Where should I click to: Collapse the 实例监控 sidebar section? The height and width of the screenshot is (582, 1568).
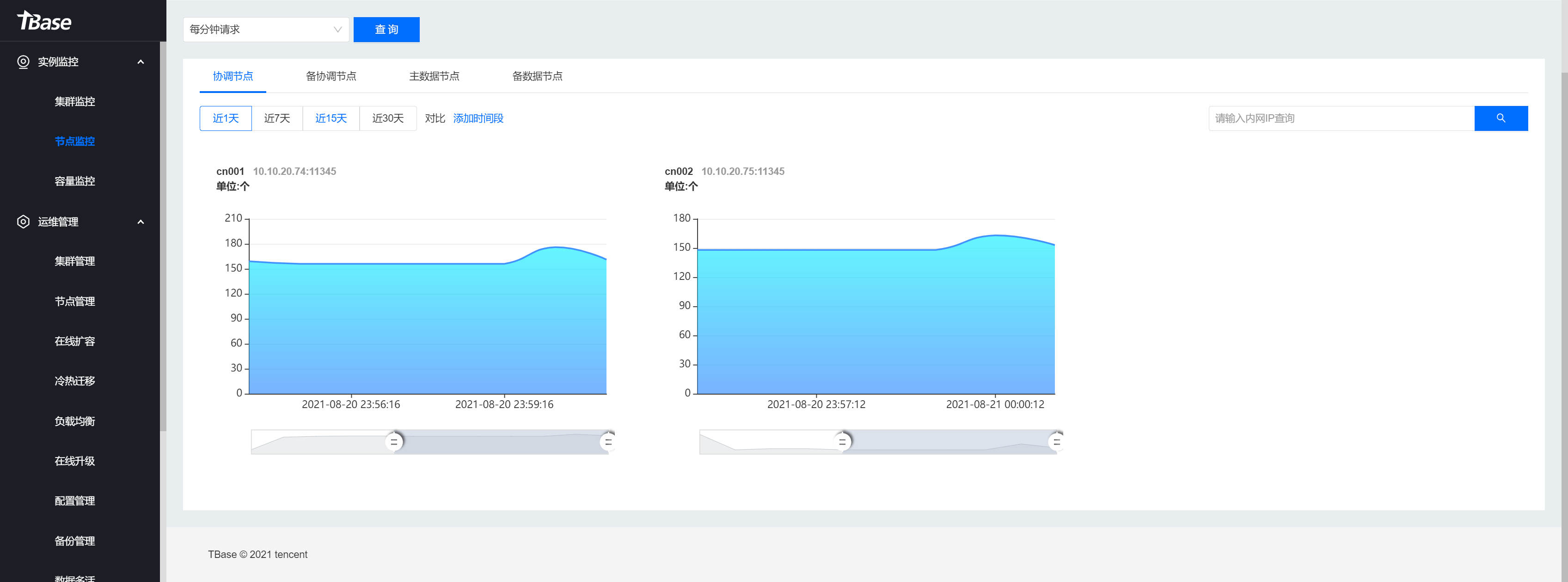pos(141,62)
